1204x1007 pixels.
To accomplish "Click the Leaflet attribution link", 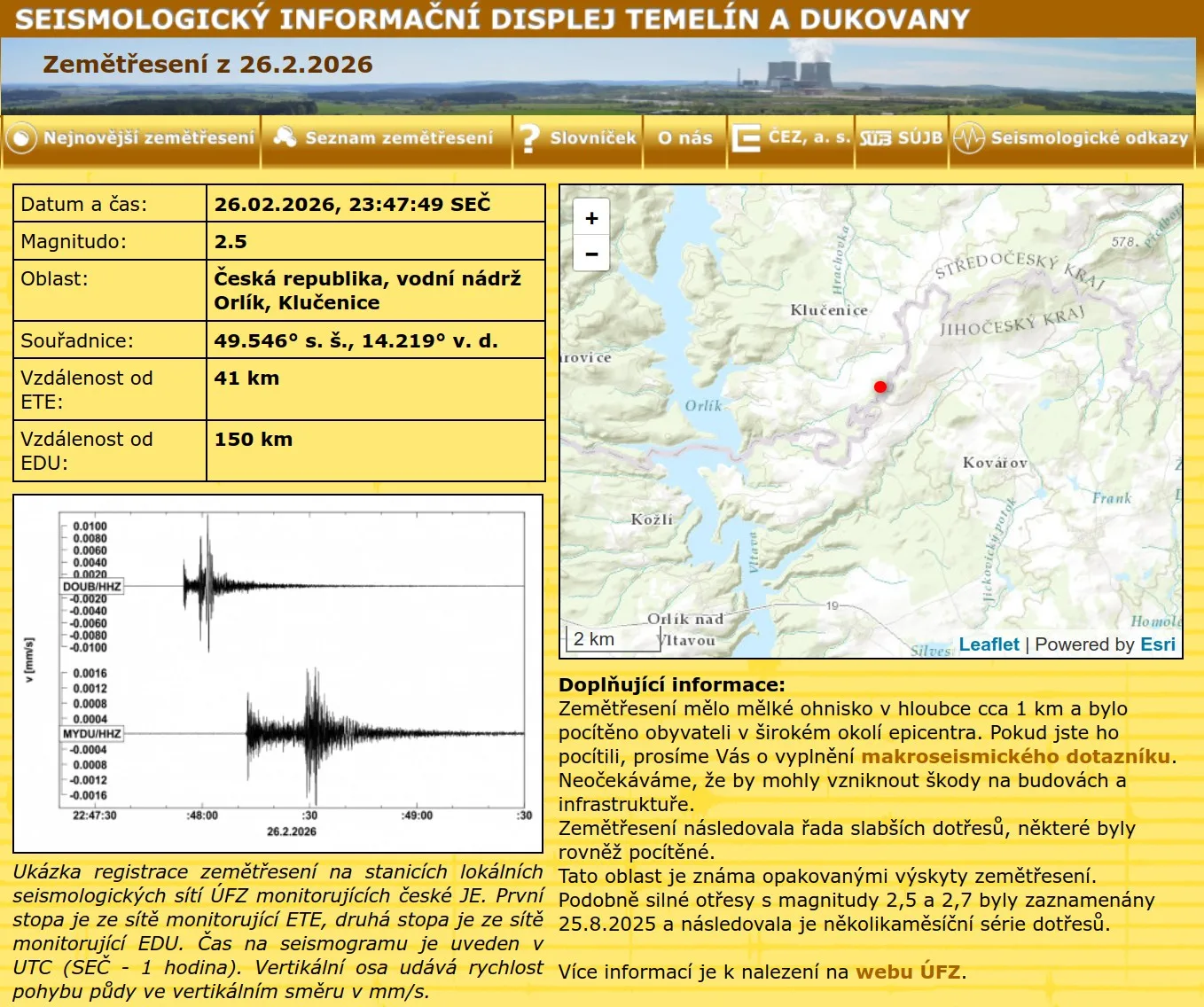I will pyautogui.click(x=989, y=644).
